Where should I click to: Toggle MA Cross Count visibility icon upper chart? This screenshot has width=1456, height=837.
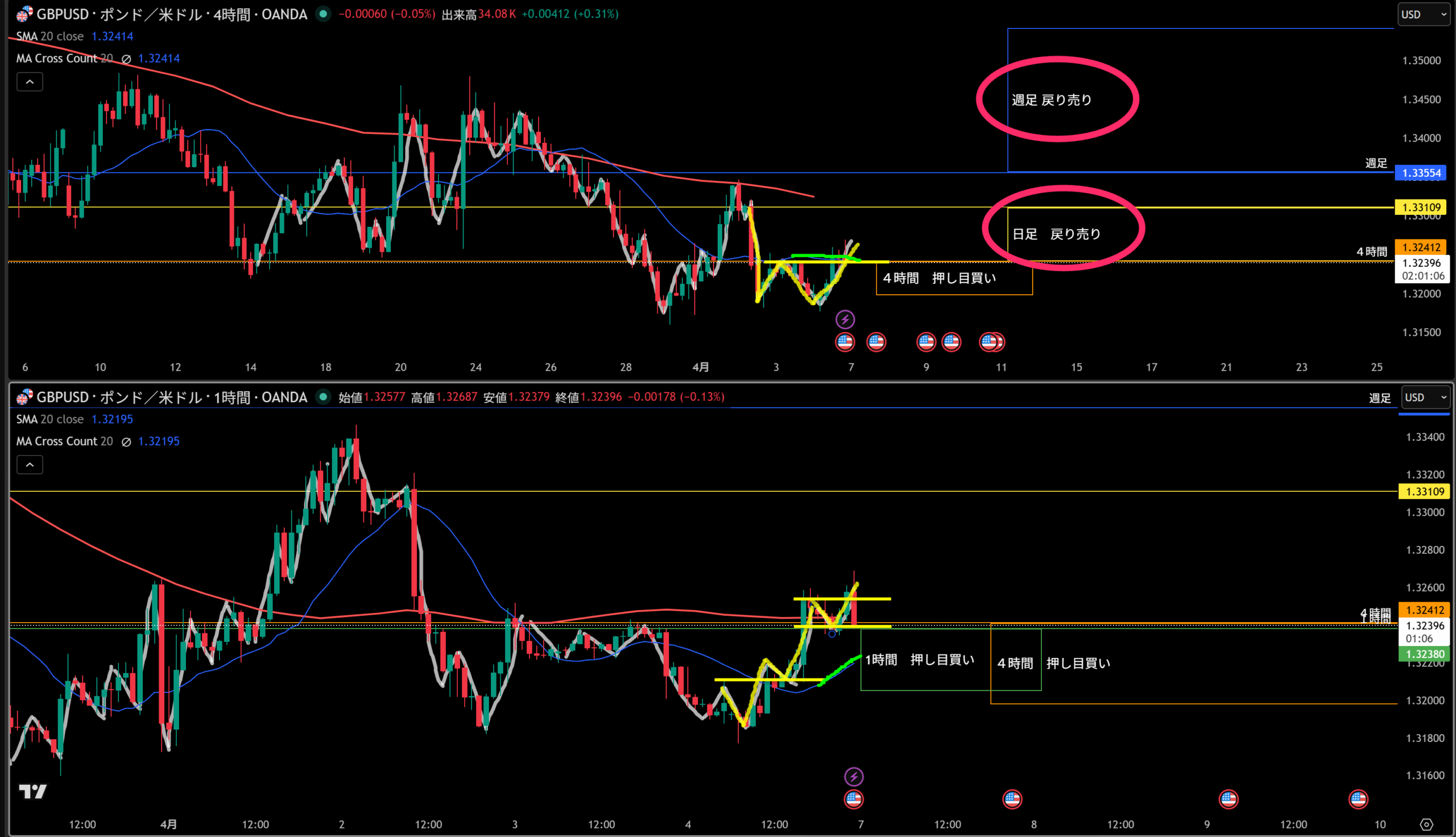click(126, 59)
